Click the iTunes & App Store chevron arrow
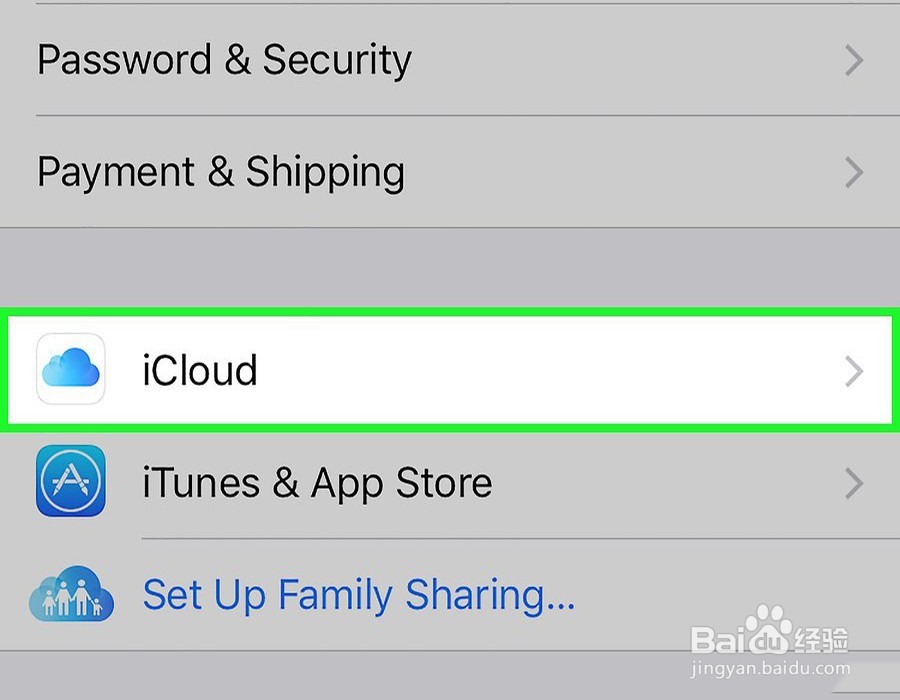900x700 pixels. pos(854,484)
